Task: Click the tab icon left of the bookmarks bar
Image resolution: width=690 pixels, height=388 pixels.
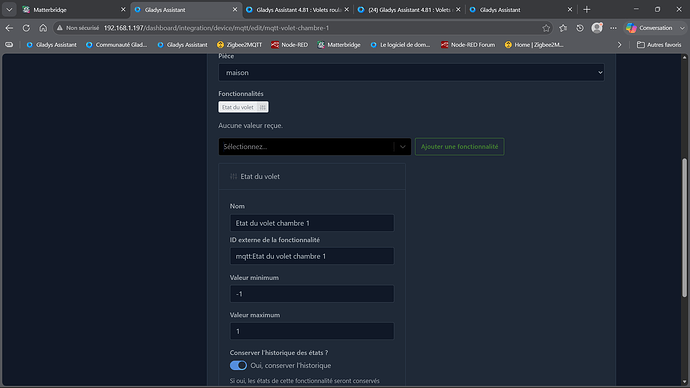Action: 9,44
